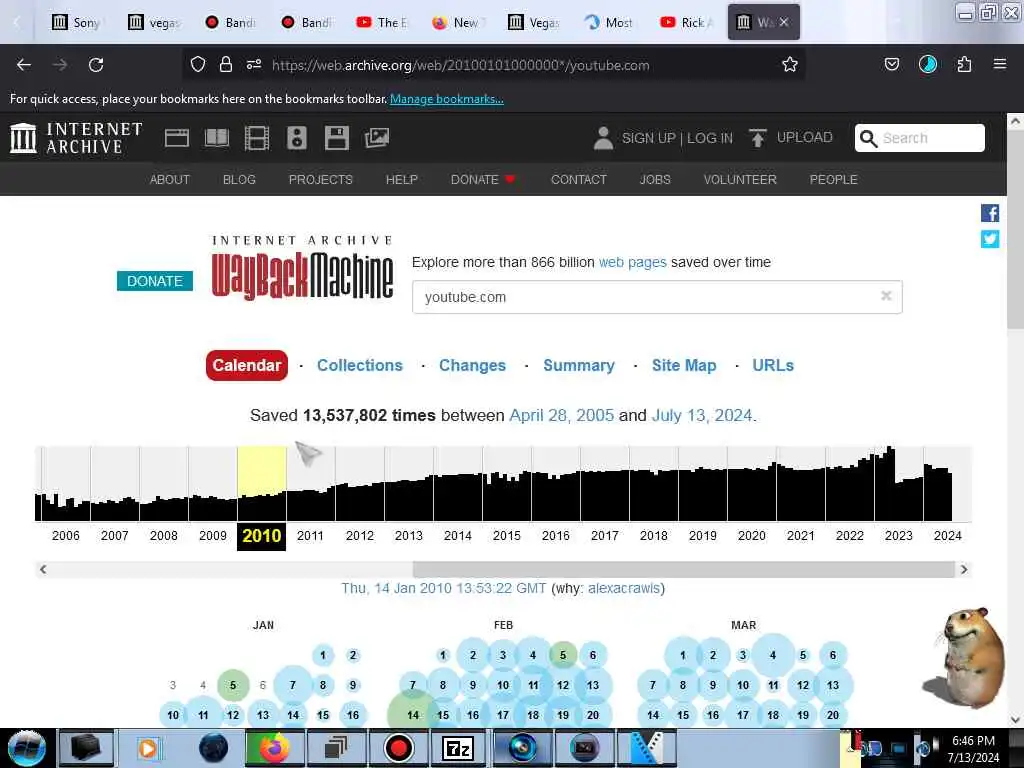This screenshot has height=768, width=1024.
Task: Select year 2006 on the timeline
Action: pyautogui.click(x=65, y=536)
